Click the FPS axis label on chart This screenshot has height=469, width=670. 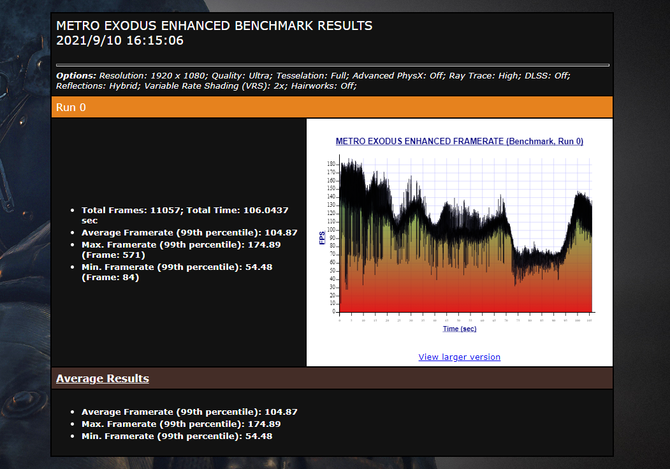[322, 238]
